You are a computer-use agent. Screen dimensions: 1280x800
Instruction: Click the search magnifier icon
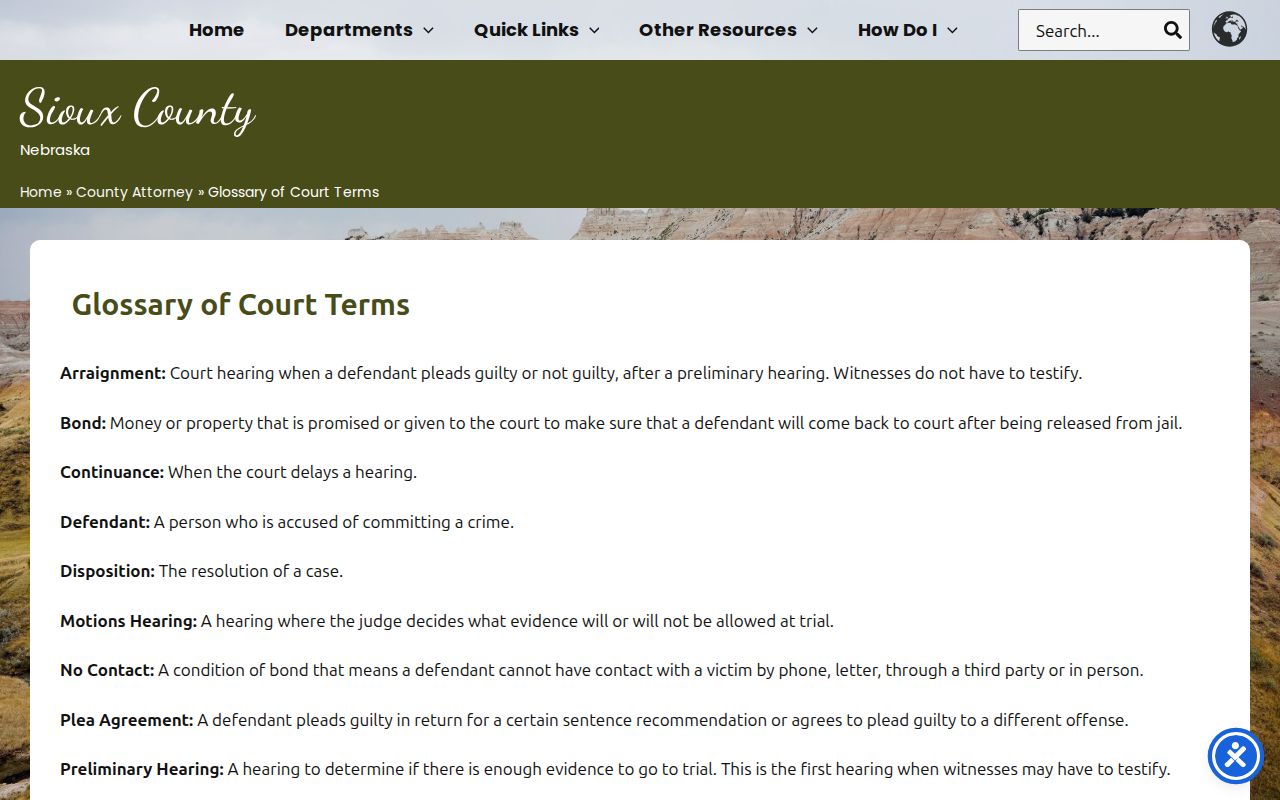point(1172,30)
